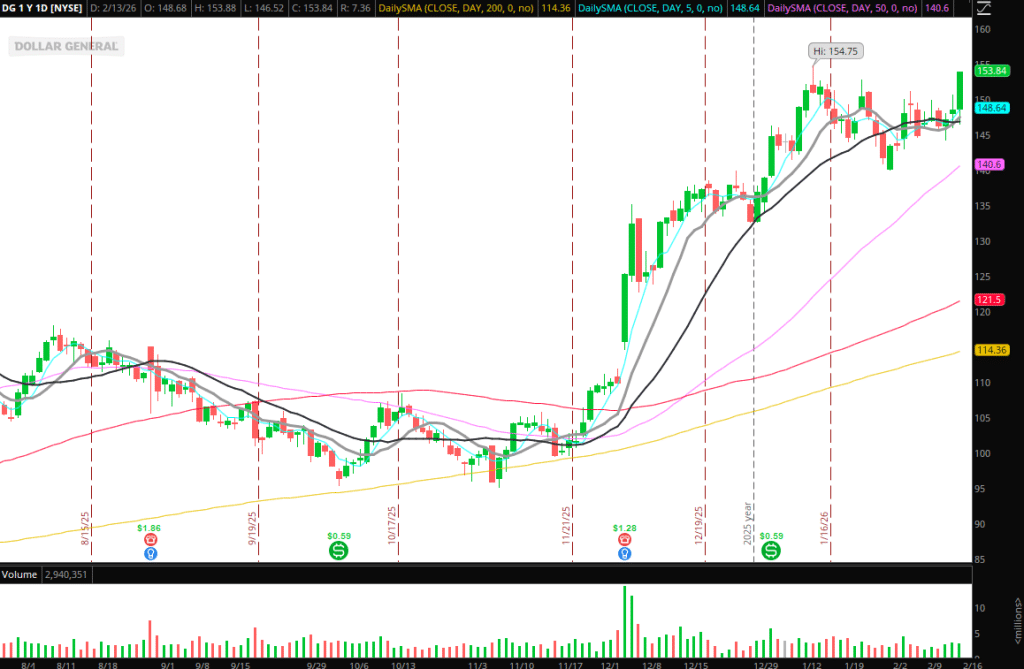The width and height of the screenshot is (1024, 669).
Task: Click the green 153.84 last price bubble
Action: [990, 71]
